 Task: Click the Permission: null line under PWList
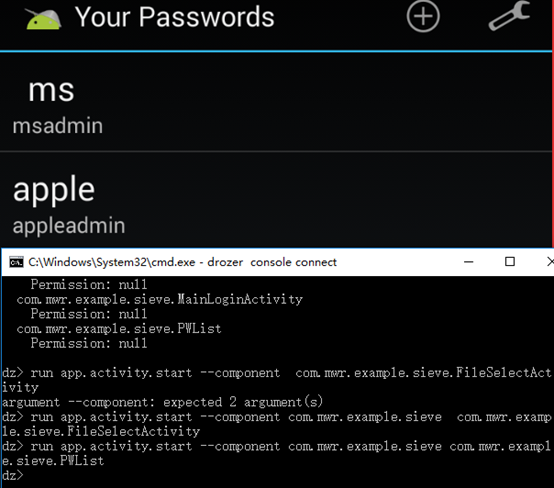click(89, 343)
